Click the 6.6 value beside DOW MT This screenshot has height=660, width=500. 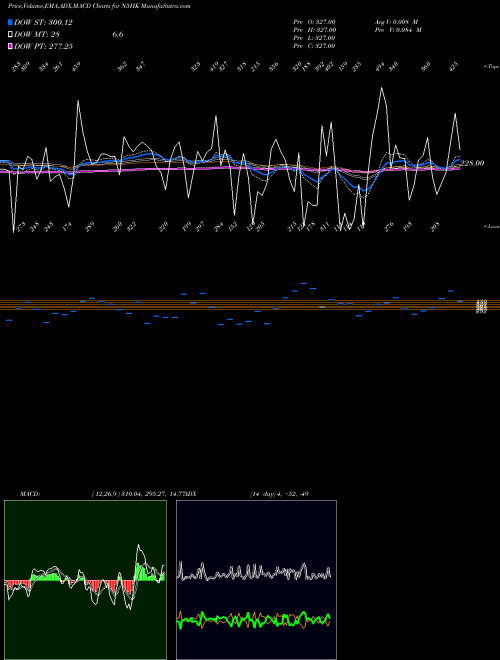click(118, 35)
